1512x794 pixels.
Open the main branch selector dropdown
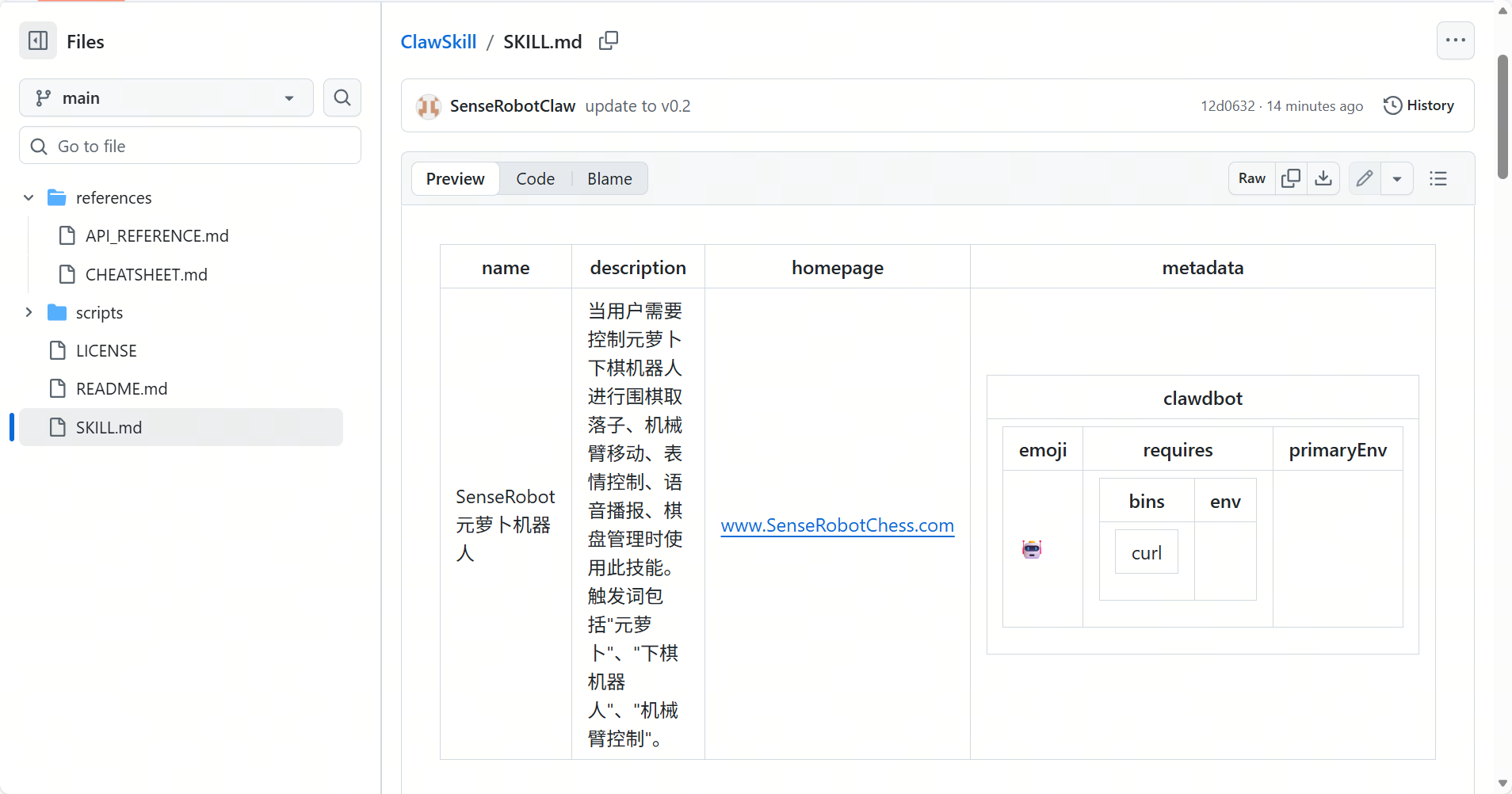[x=166, y=97]
